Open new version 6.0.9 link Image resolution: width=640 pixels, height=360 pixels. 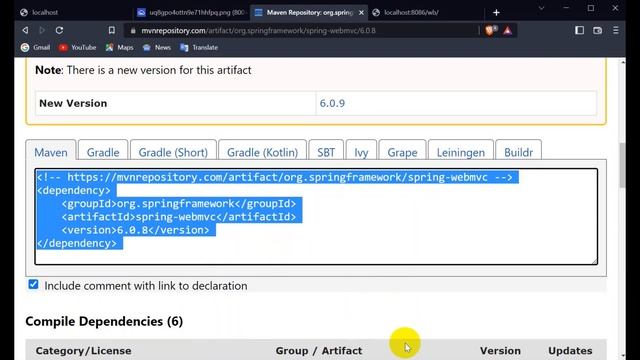332,103
